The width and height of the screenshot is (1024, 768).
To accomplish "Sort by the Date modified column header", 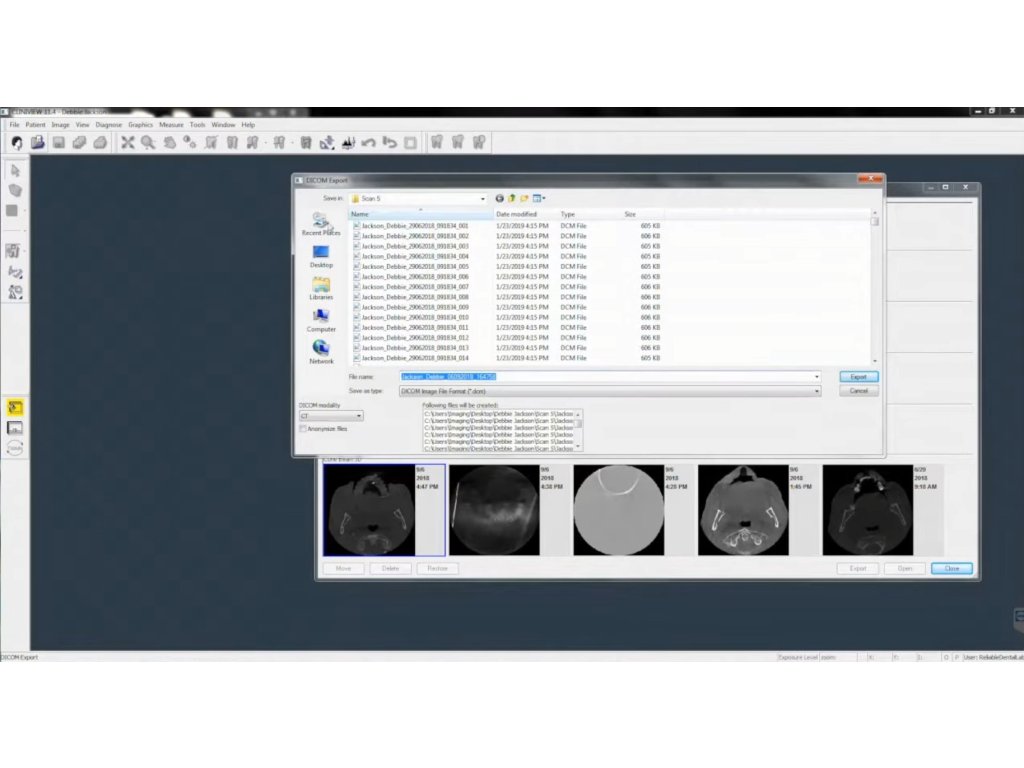I will (526, 214).
